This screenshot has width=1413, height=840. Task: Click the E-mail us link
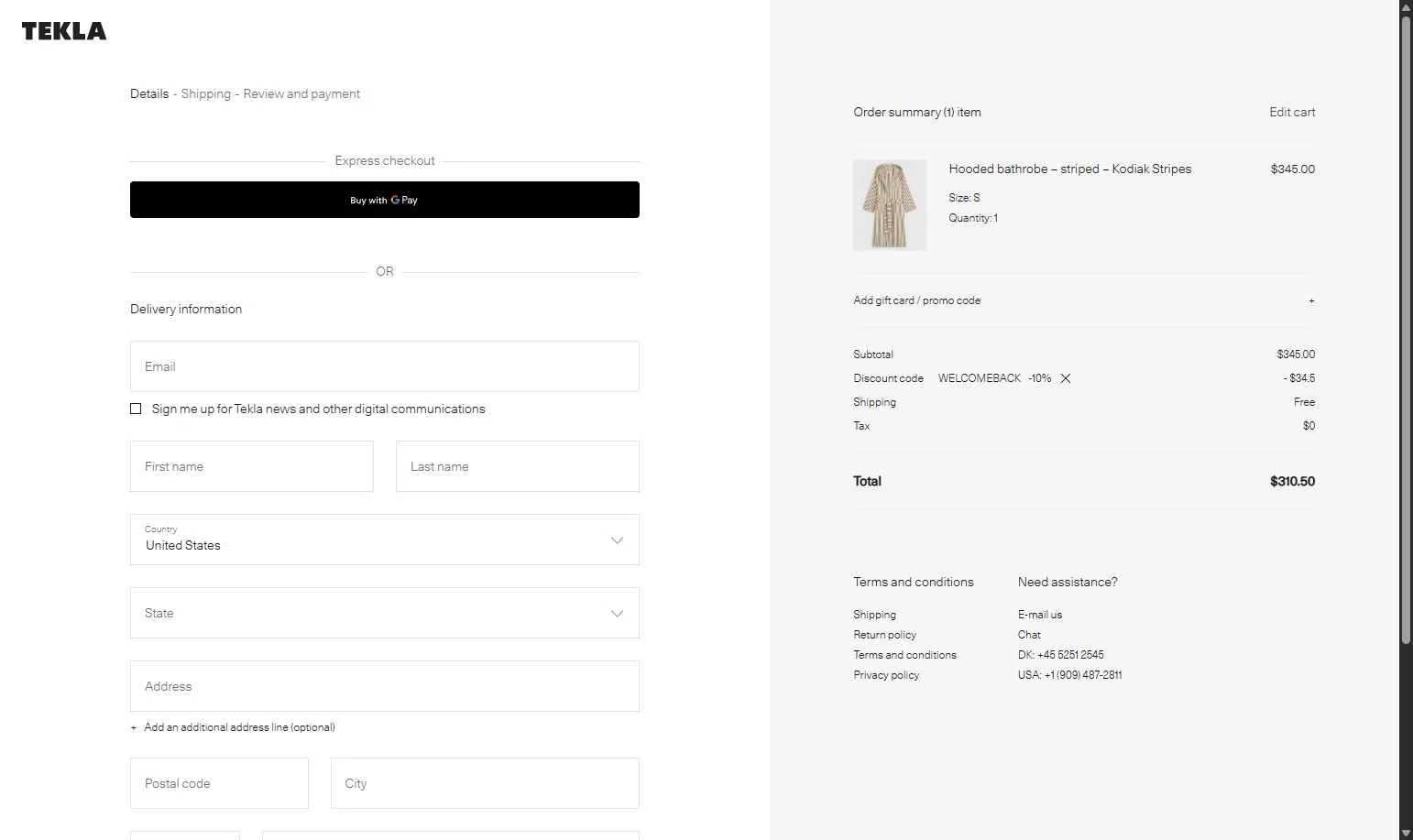pos(1040,615)
